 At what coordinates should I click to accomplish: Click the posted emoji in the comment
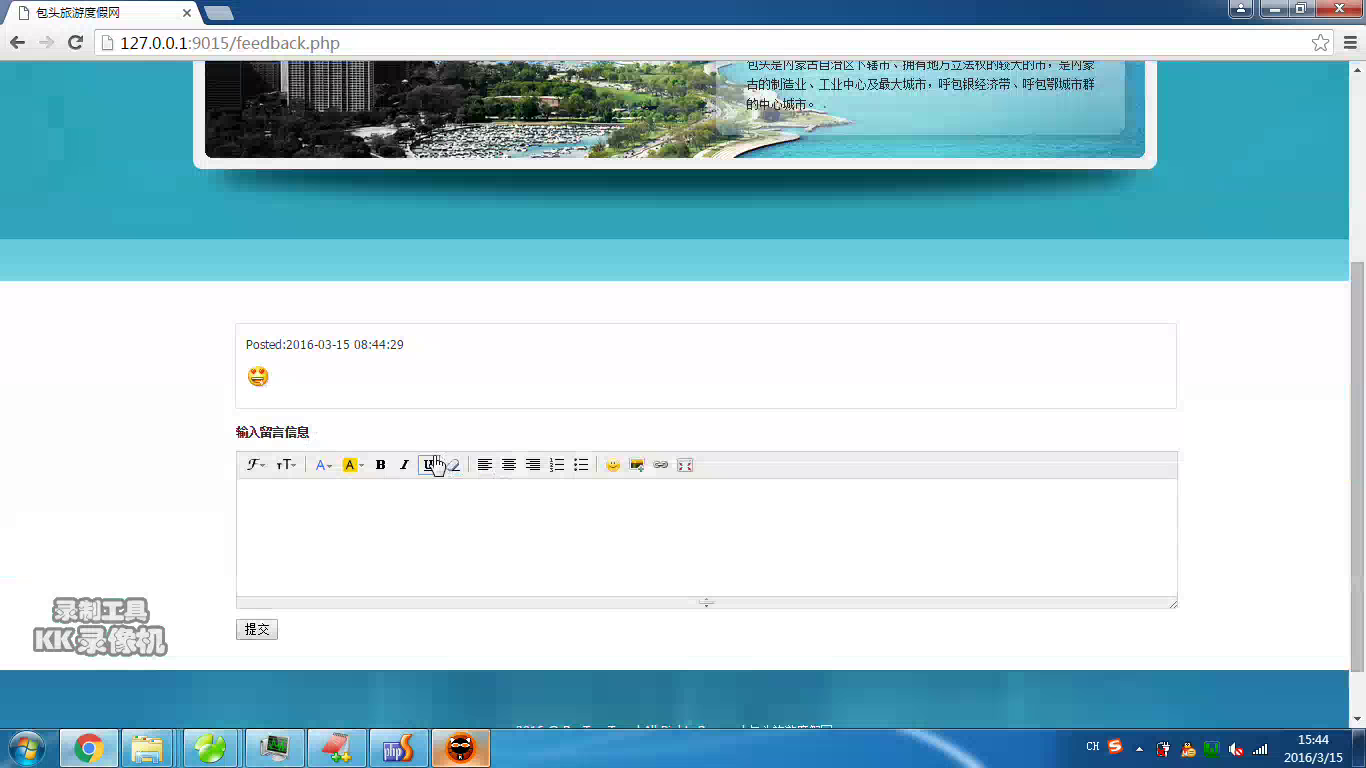click(x=258, y=377)
